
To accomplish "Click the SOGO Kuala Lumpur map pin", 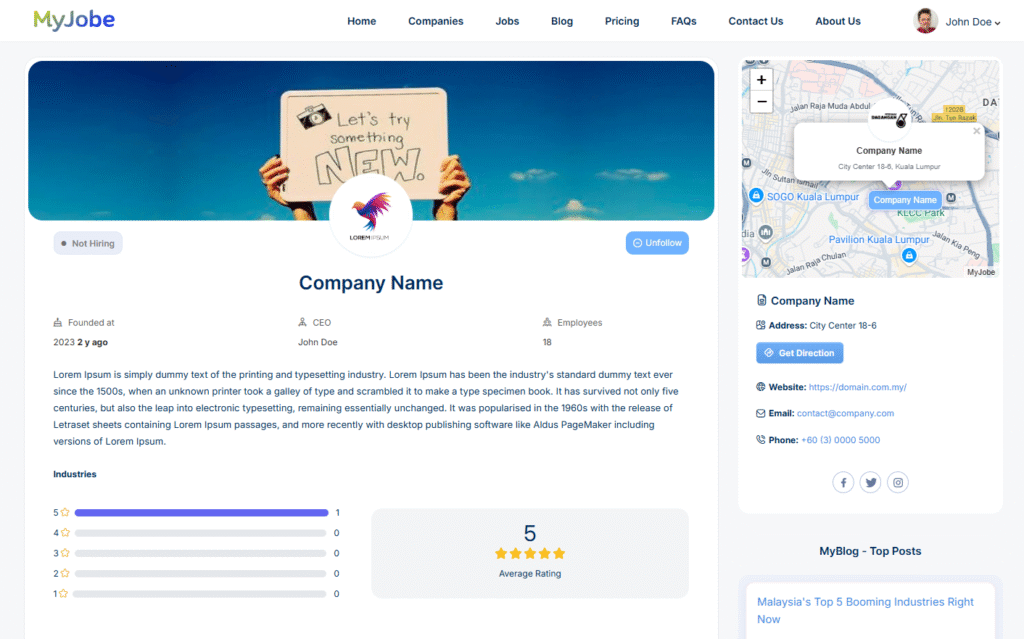I will coord(756,195).
